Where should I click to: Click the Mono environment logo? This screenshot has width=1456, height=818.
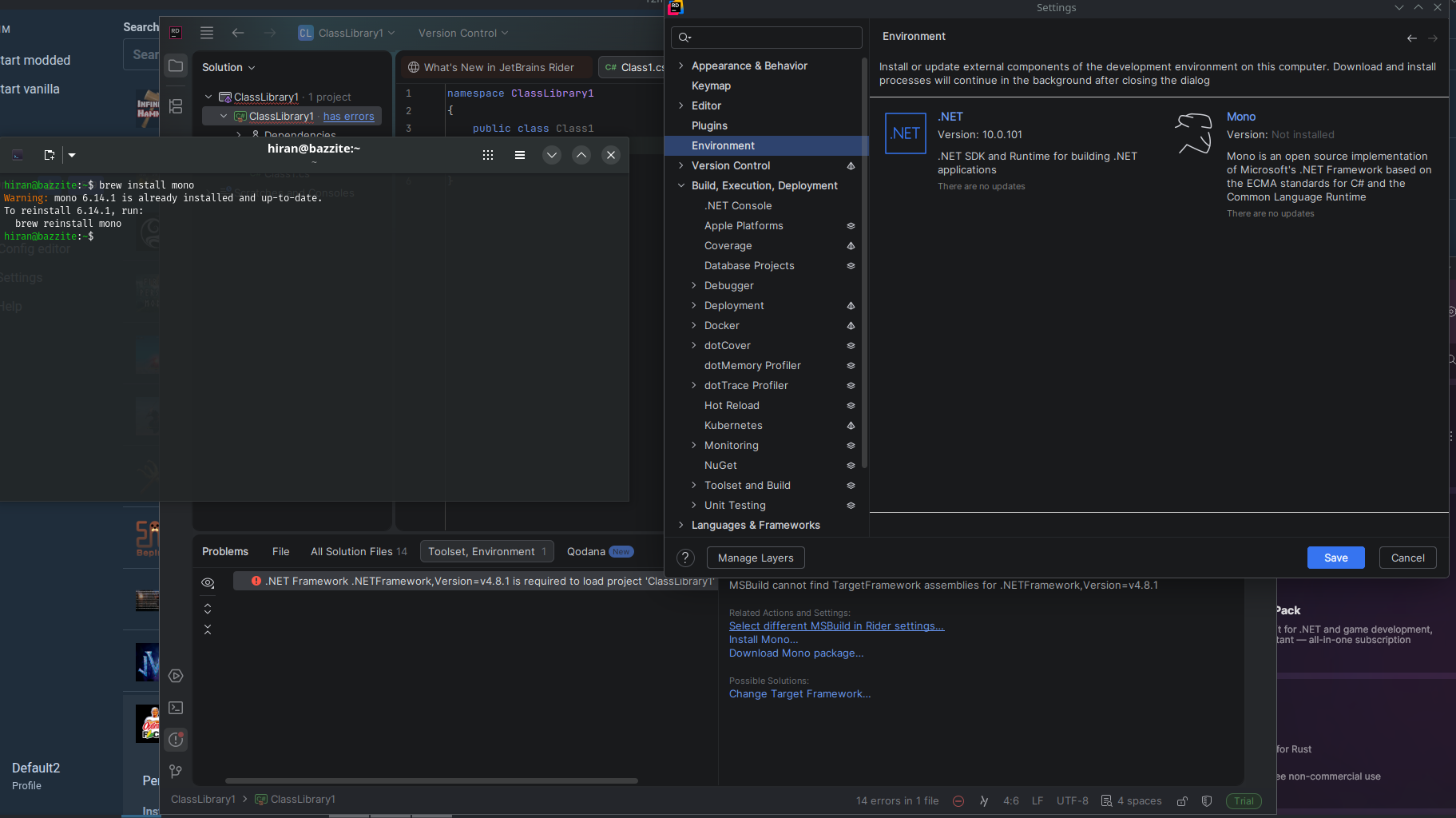coord(1194,133)
